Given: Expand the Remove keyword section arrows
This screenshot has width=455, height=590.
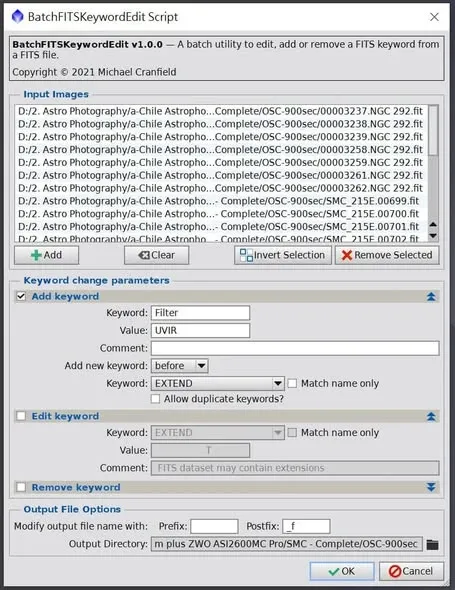Looking at the screenshot, I should [x=431, y=487].
